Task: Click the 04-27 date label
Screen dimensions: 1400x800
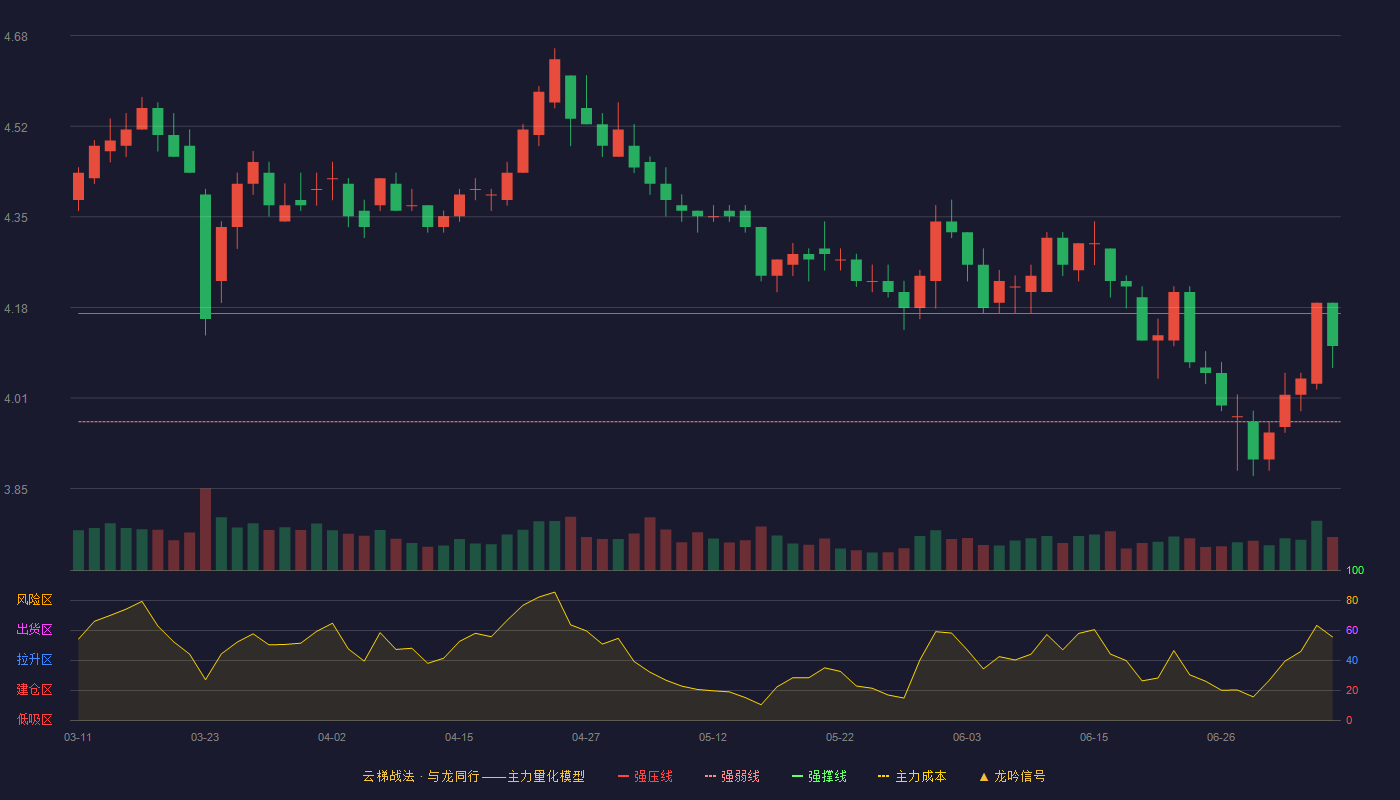Action: [x=586, y=737]
